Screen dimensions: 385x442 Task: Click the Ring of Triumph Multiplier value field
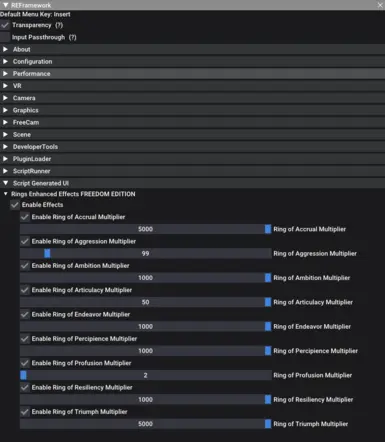coord(145,424)
